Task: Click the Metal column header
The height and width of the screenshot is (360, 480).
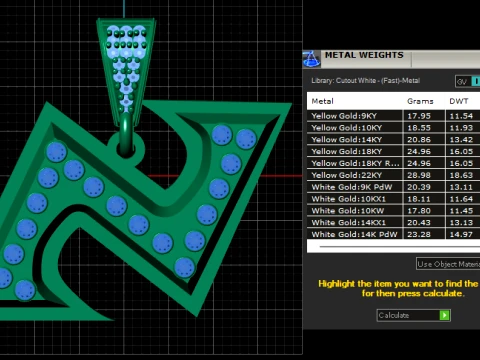Action: click(322, 101)
